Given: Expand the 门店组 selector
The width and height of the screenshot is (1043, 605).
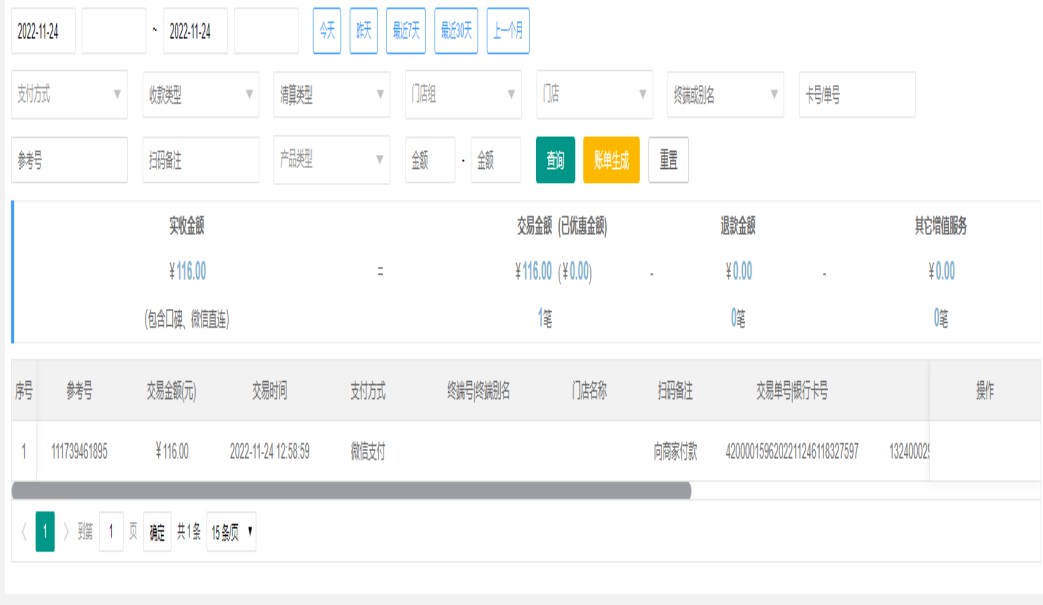Looking at the screenshot, I should [463, 94].
